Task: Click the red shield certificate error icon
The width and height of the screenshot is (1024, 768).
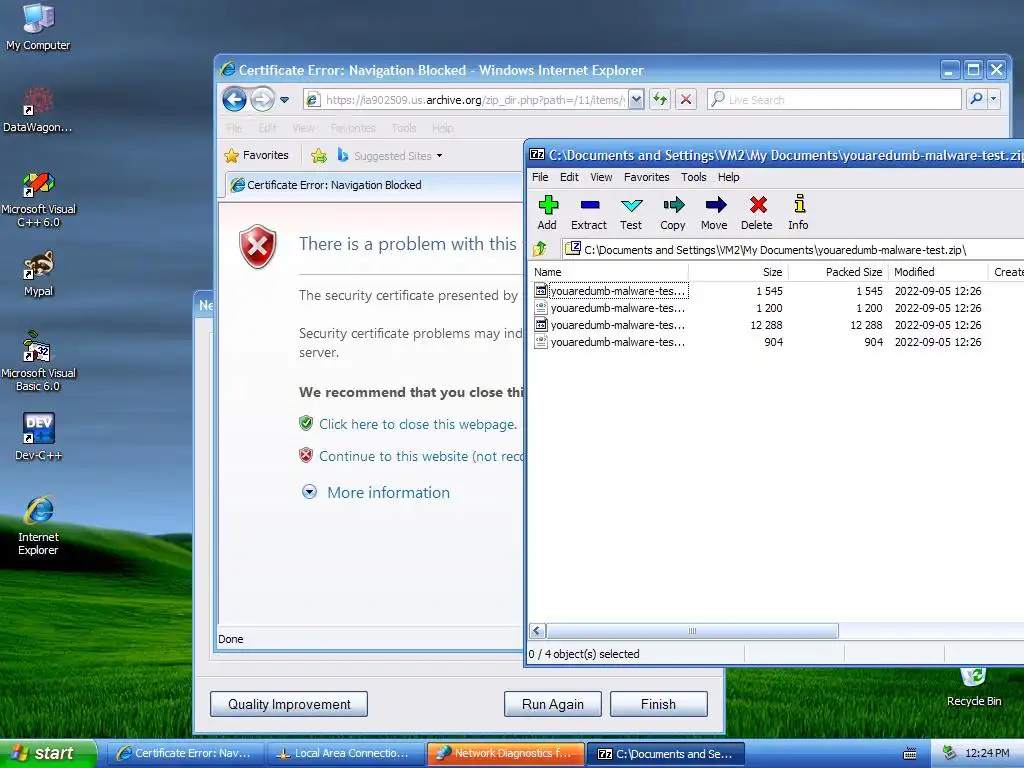Action: tap(258, 246)
